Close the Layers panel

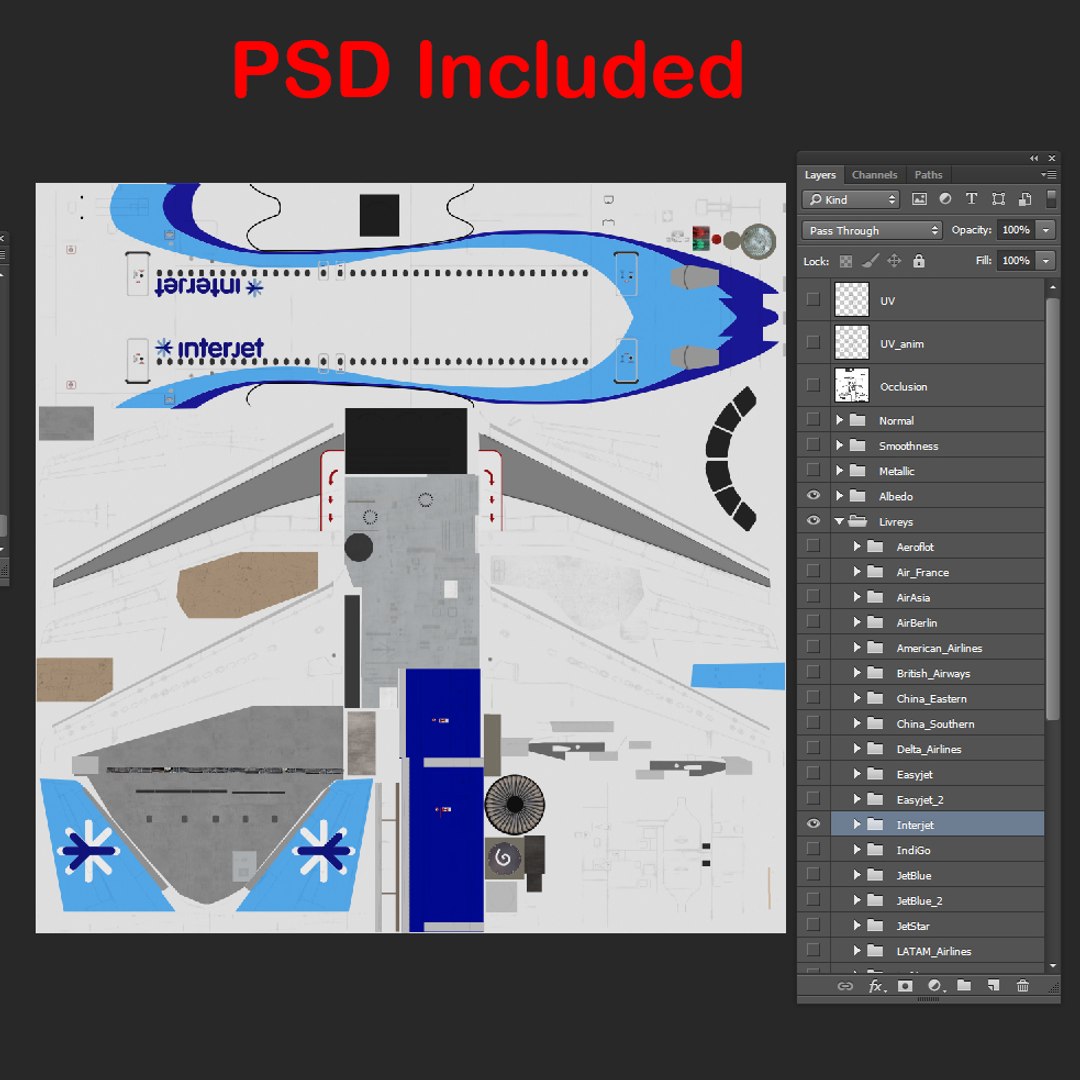pos(1052,158)
